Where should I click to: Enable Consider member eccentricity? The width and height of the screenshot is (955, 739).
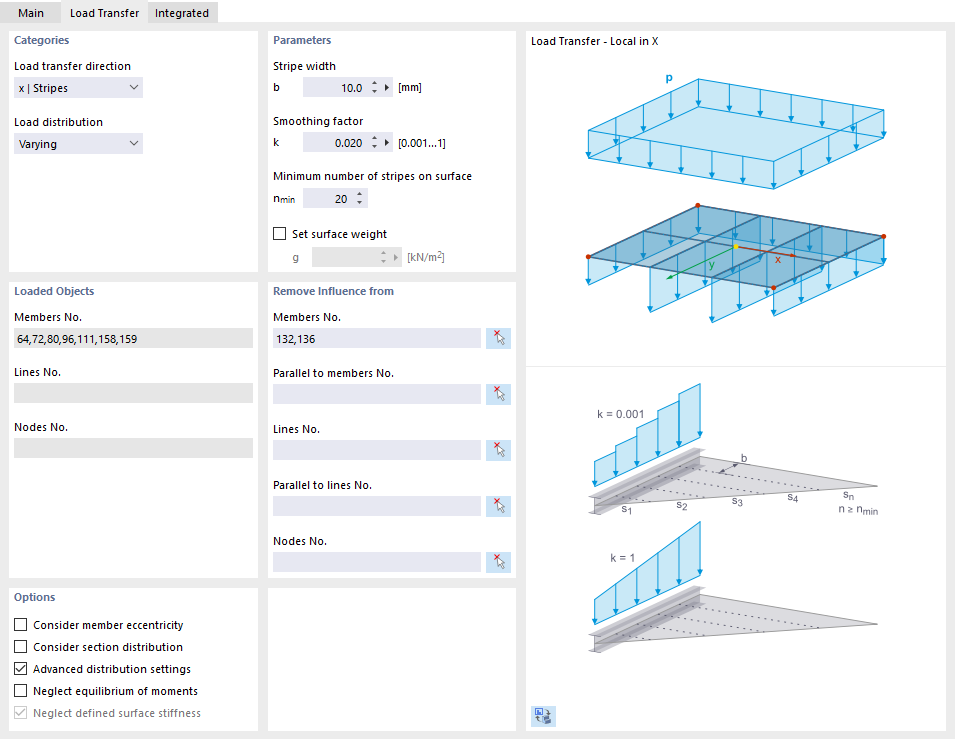[18, 625]
